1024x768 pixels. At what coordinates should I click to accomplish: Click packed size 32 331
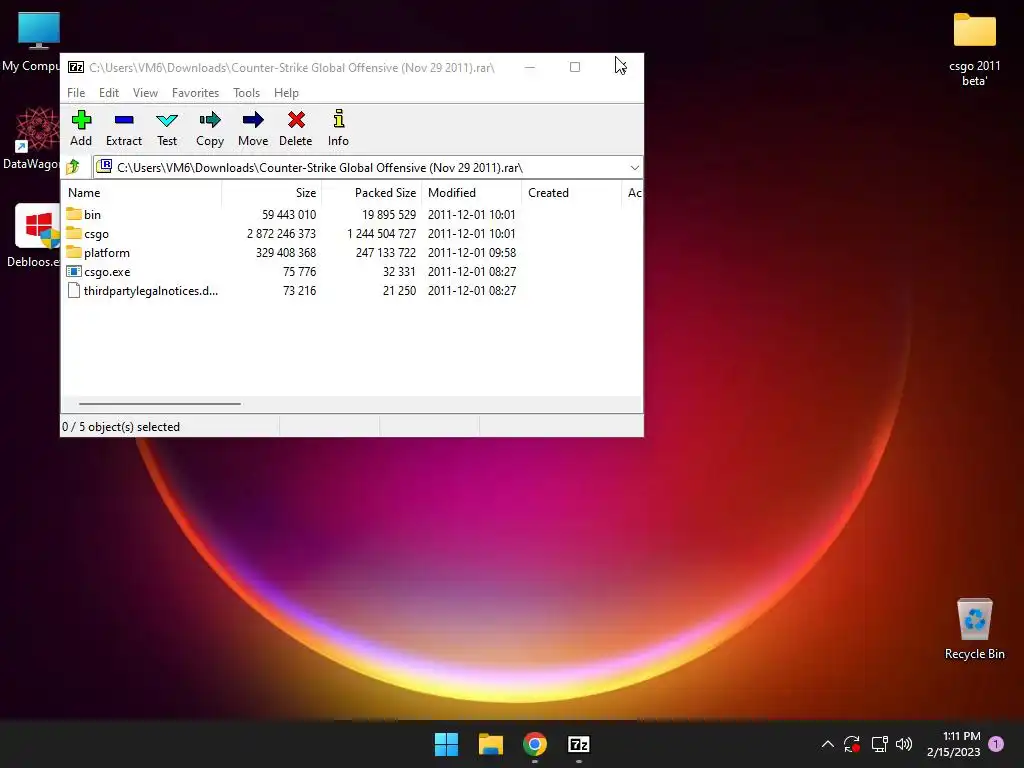point(399,272)
